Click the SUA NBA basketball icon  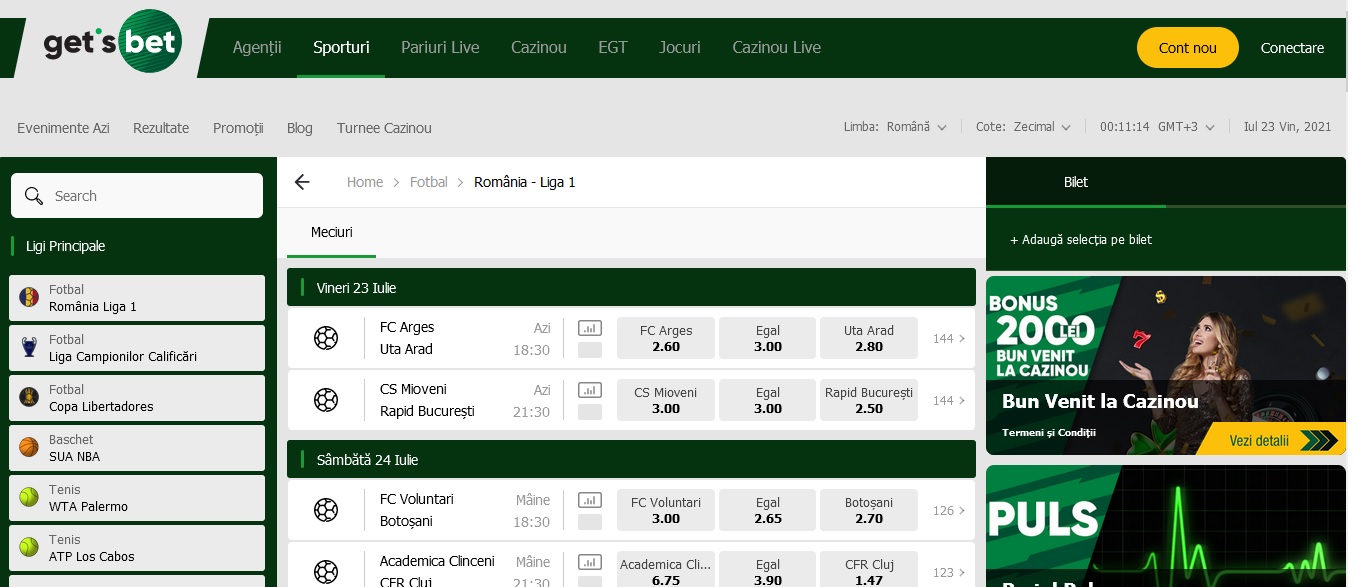point(29,447)
